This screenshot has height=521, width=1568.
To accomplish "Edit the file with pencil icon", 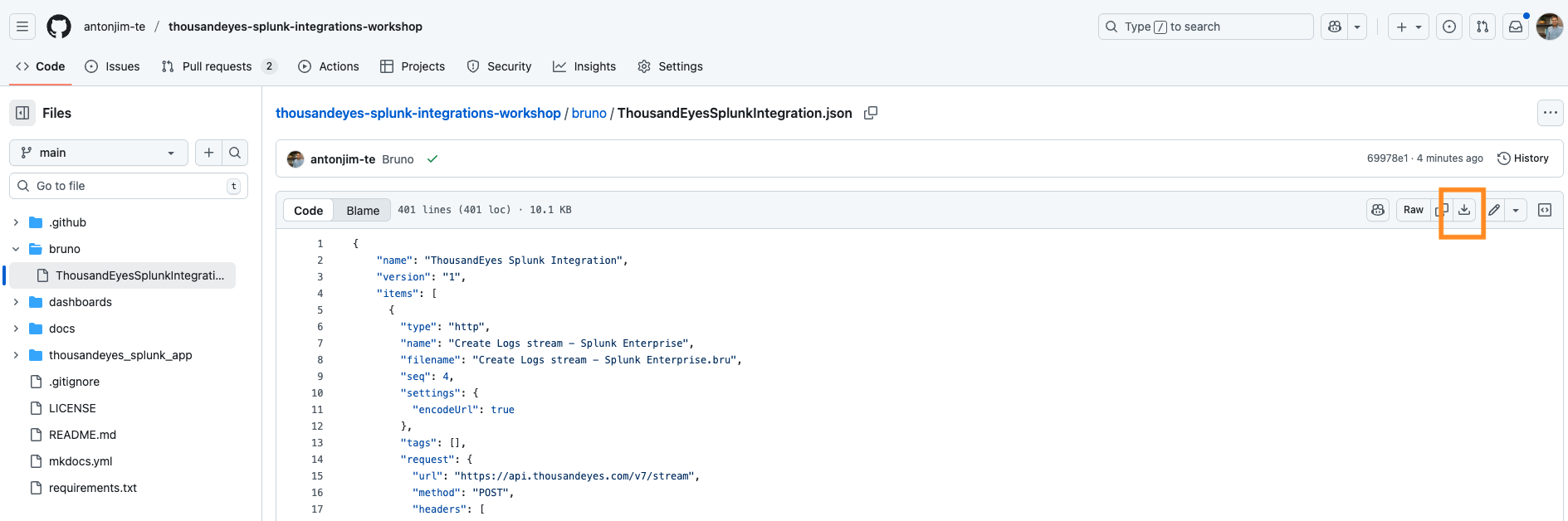I will click(1494, 210).
